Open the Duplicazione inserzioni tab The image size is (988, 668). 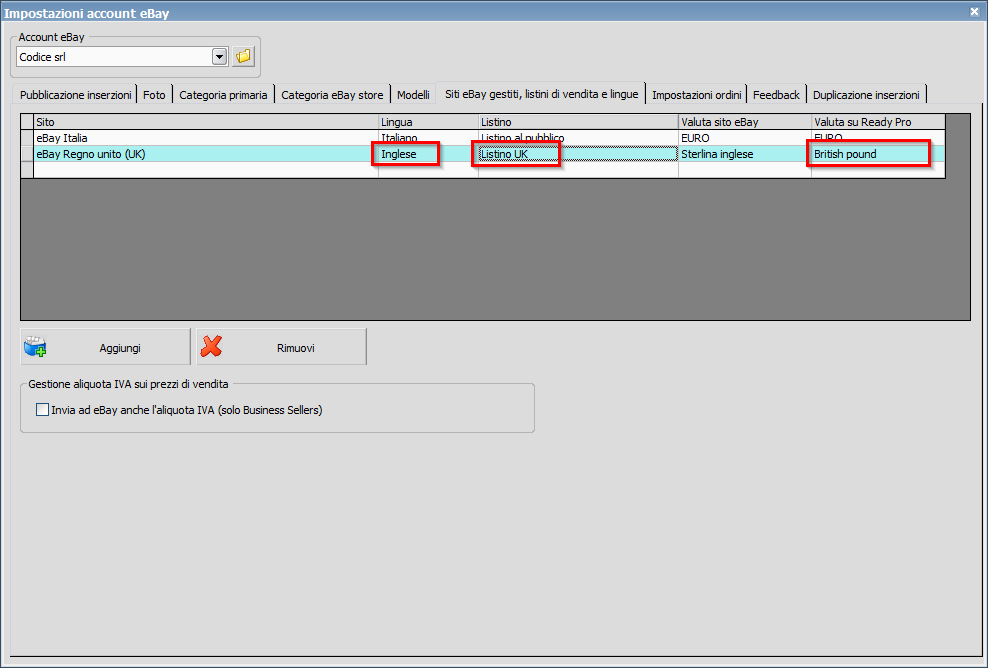(x=866, y=95)
